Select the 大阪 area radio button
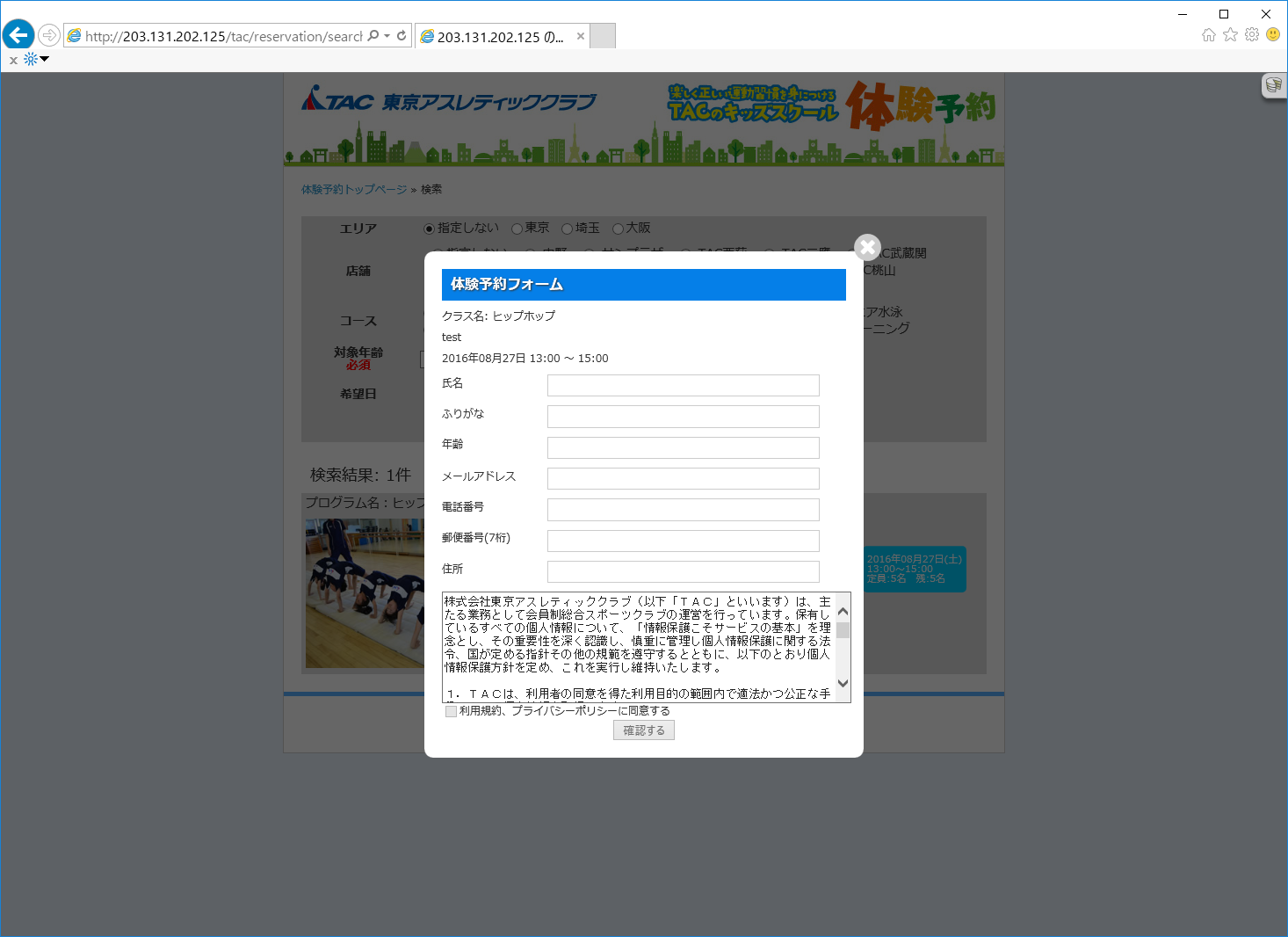Image resolution: width=1288 pixels, height=937 pixels. coord(618,229)
